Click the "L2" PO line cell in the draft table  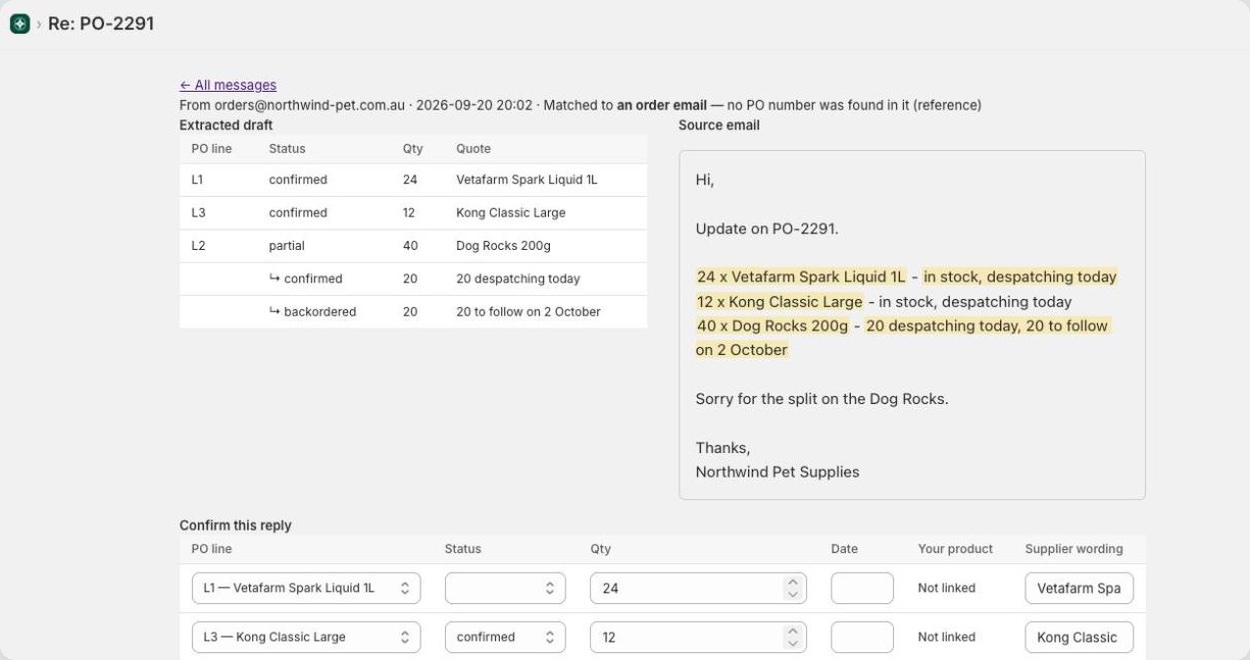(198, 246)
